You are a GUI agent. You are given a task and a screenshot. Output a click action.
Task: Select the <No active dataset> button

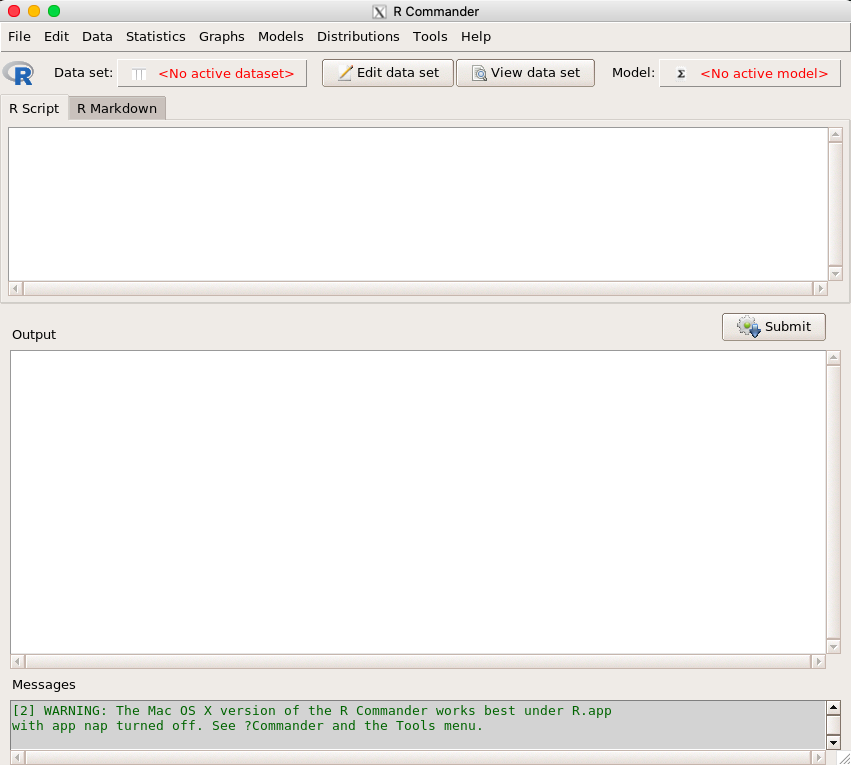(212, 73)
